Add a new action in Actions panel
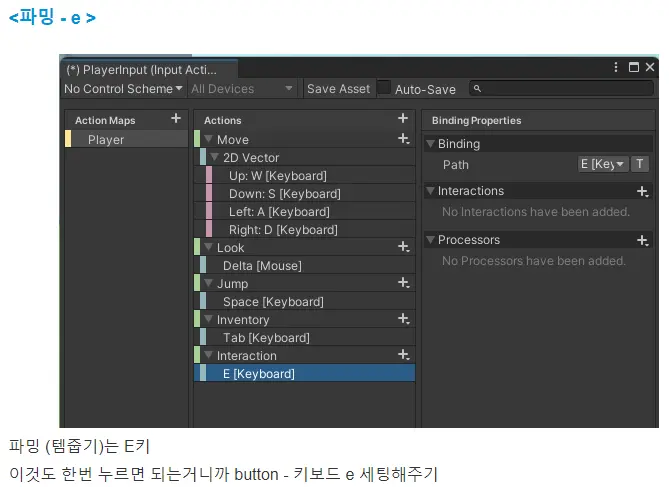 click(403, 118)
